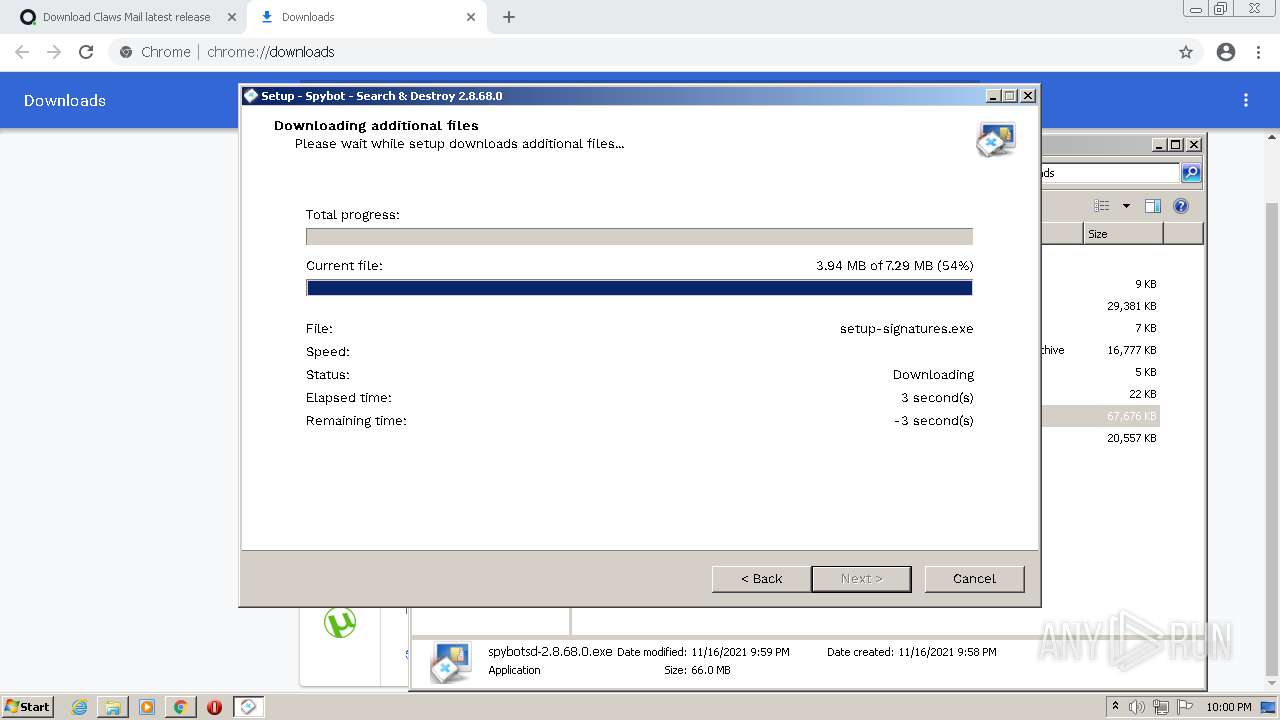Select the file sized 16,777 KB
The height and width of the screenshot is (720, 1280).
point(1131,350)
